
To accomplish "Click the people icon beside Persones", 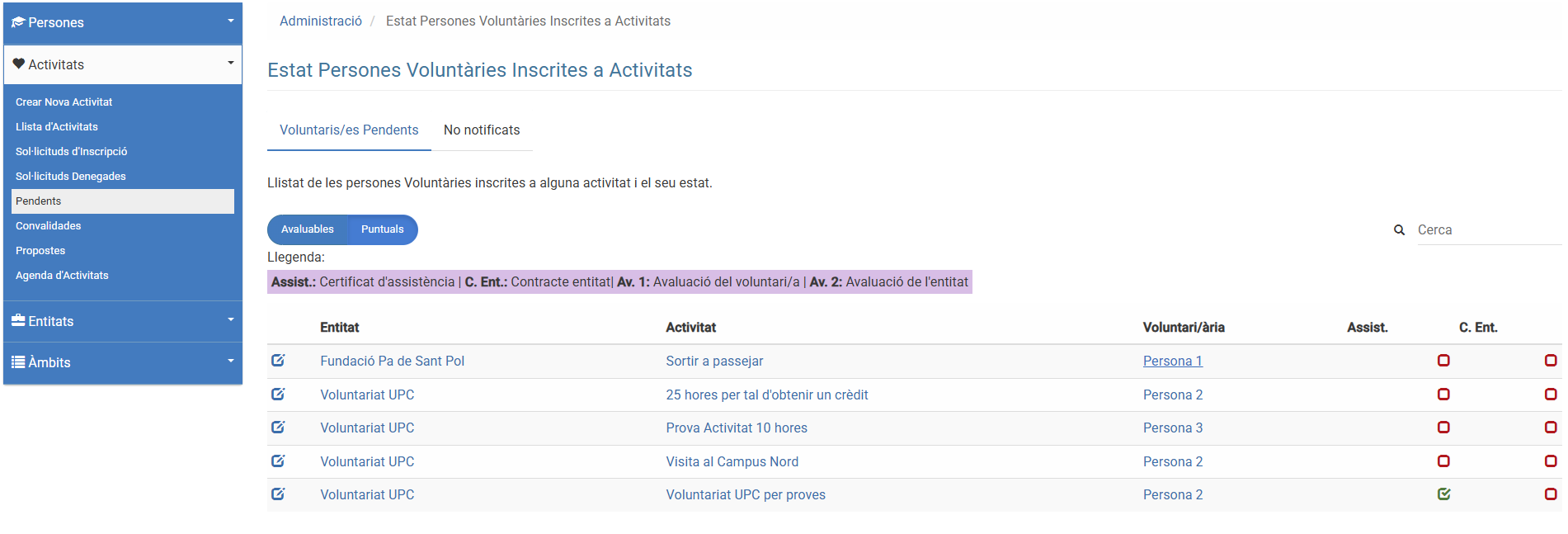I will tap(17, 22).
